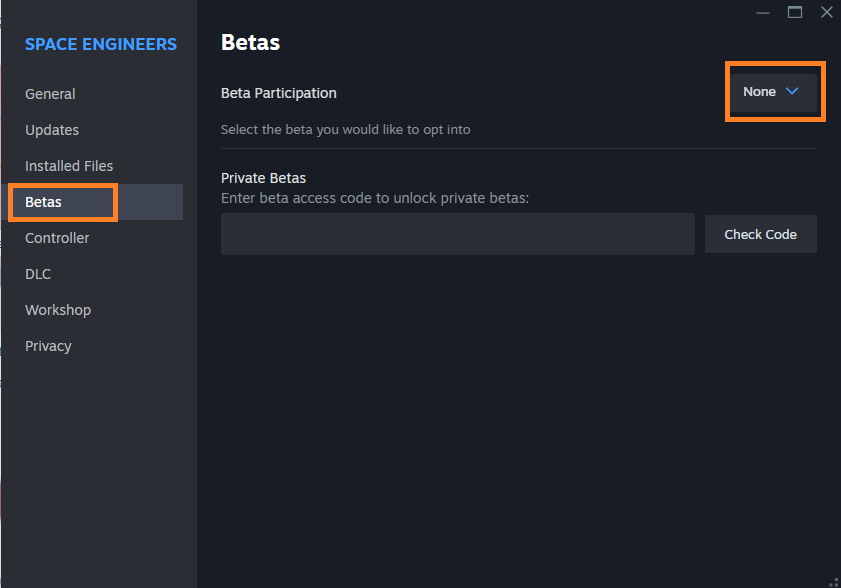Click the 'Select the beta' description text
The height and width of the screenshot is (588, 841).
pos(345,129)
